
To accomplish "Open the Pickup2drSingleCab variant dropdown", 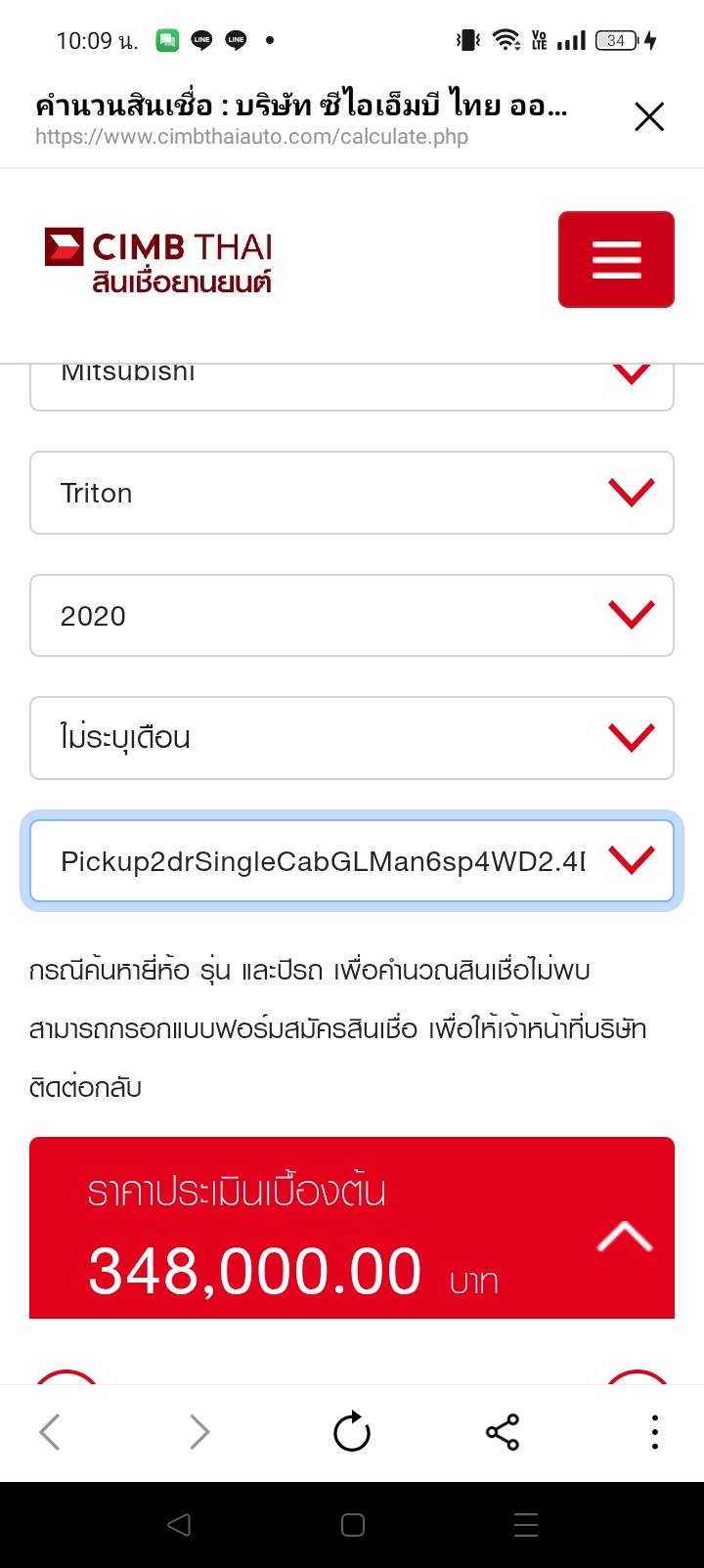I will coord(352,861).
